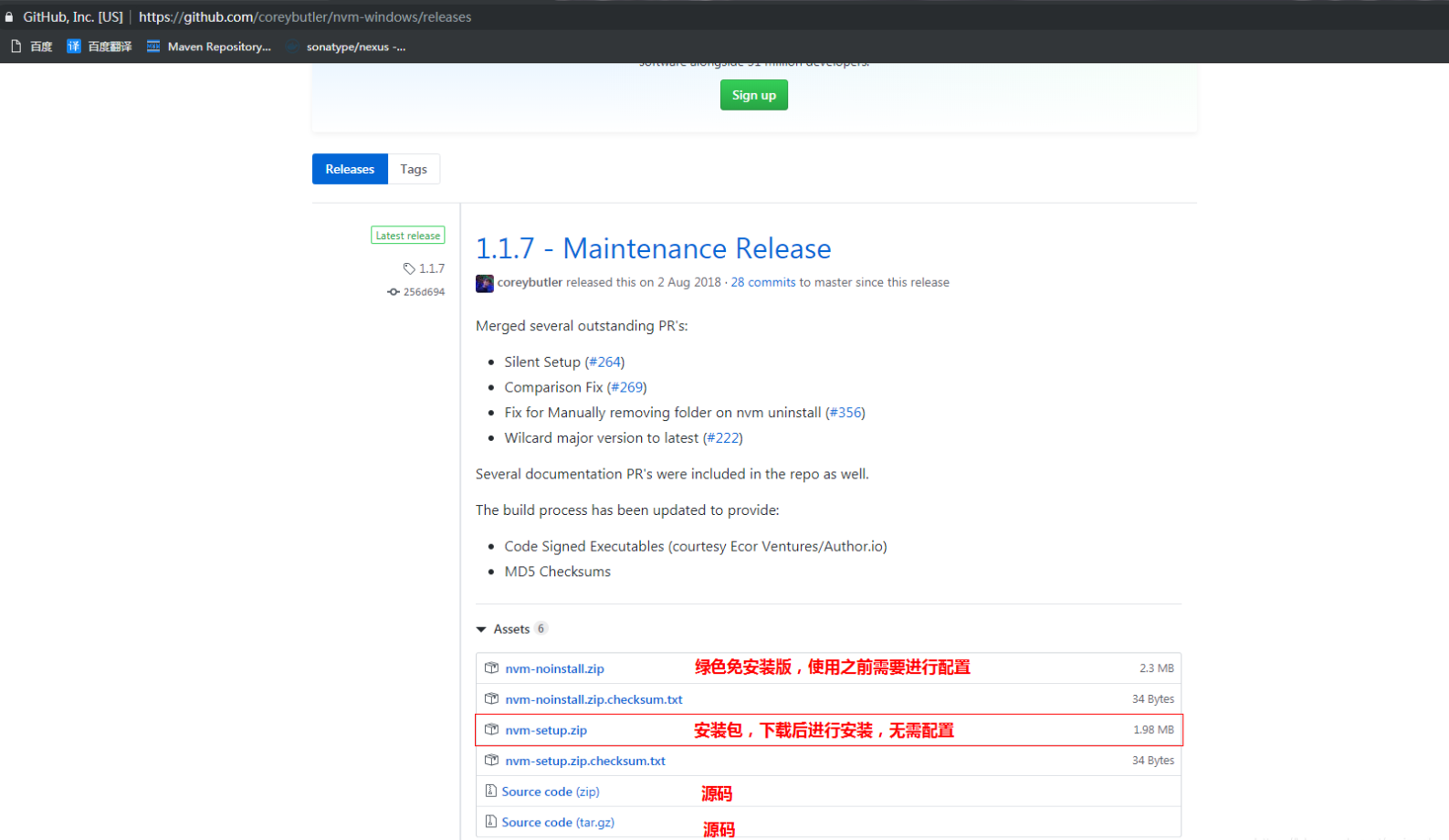
Task: Download nvm-noinstall.zip.checksum.txt
Action: tap(594, 699)
